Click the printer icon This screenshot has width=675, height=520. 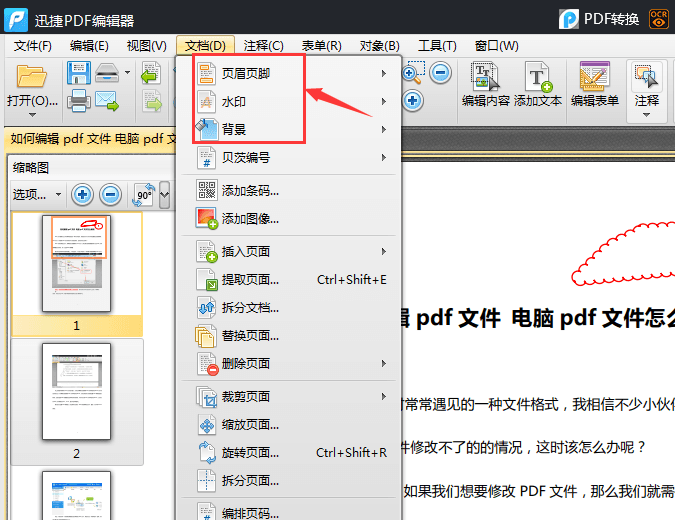point(79,100)
